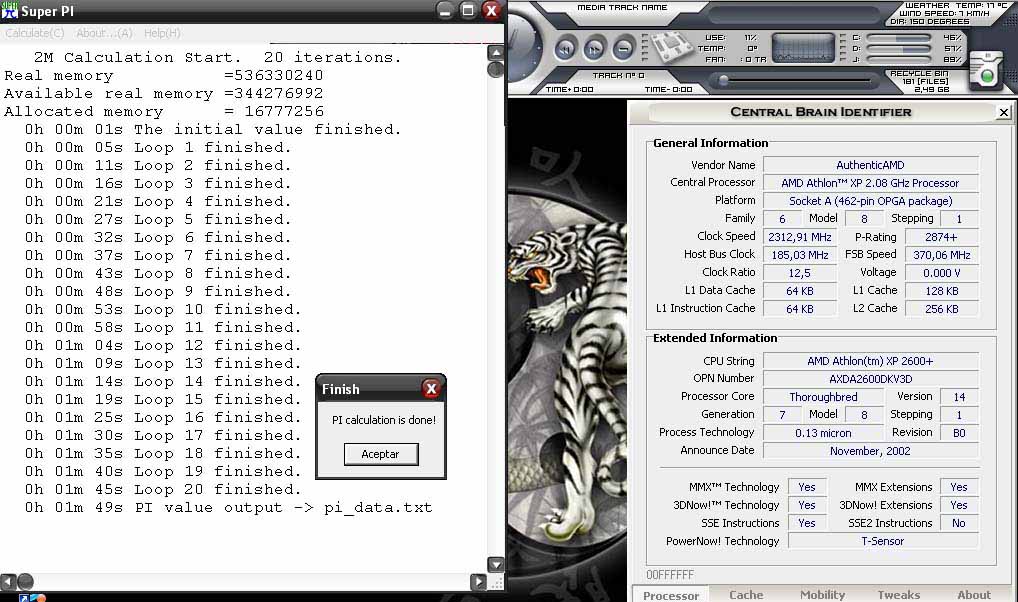This screenshot has width=1018, height=602.
Task: Click the OPN Number AXDA2600DKV3D
Action: [x=871, y=379]
